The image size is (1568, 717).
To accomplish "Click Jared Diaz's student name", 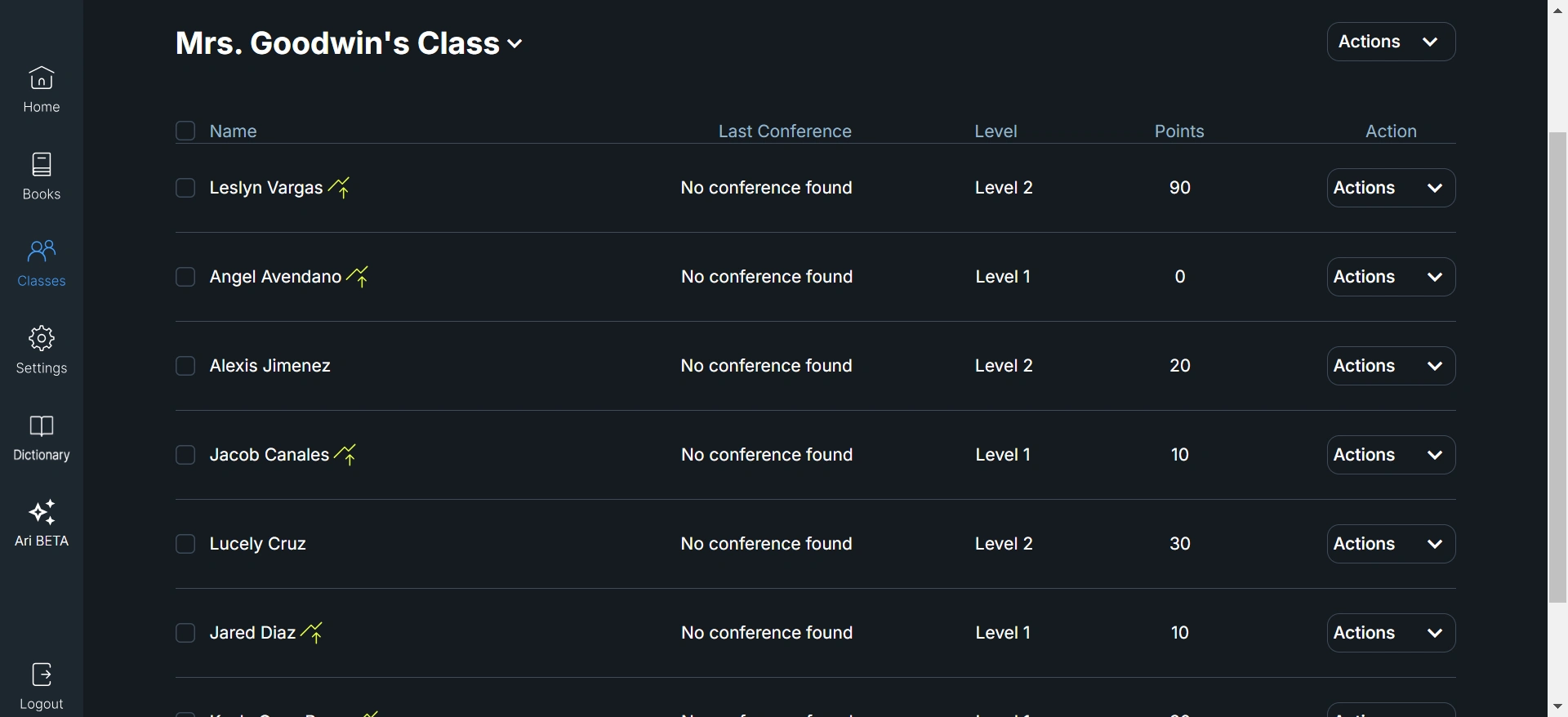I will [252, 633].
